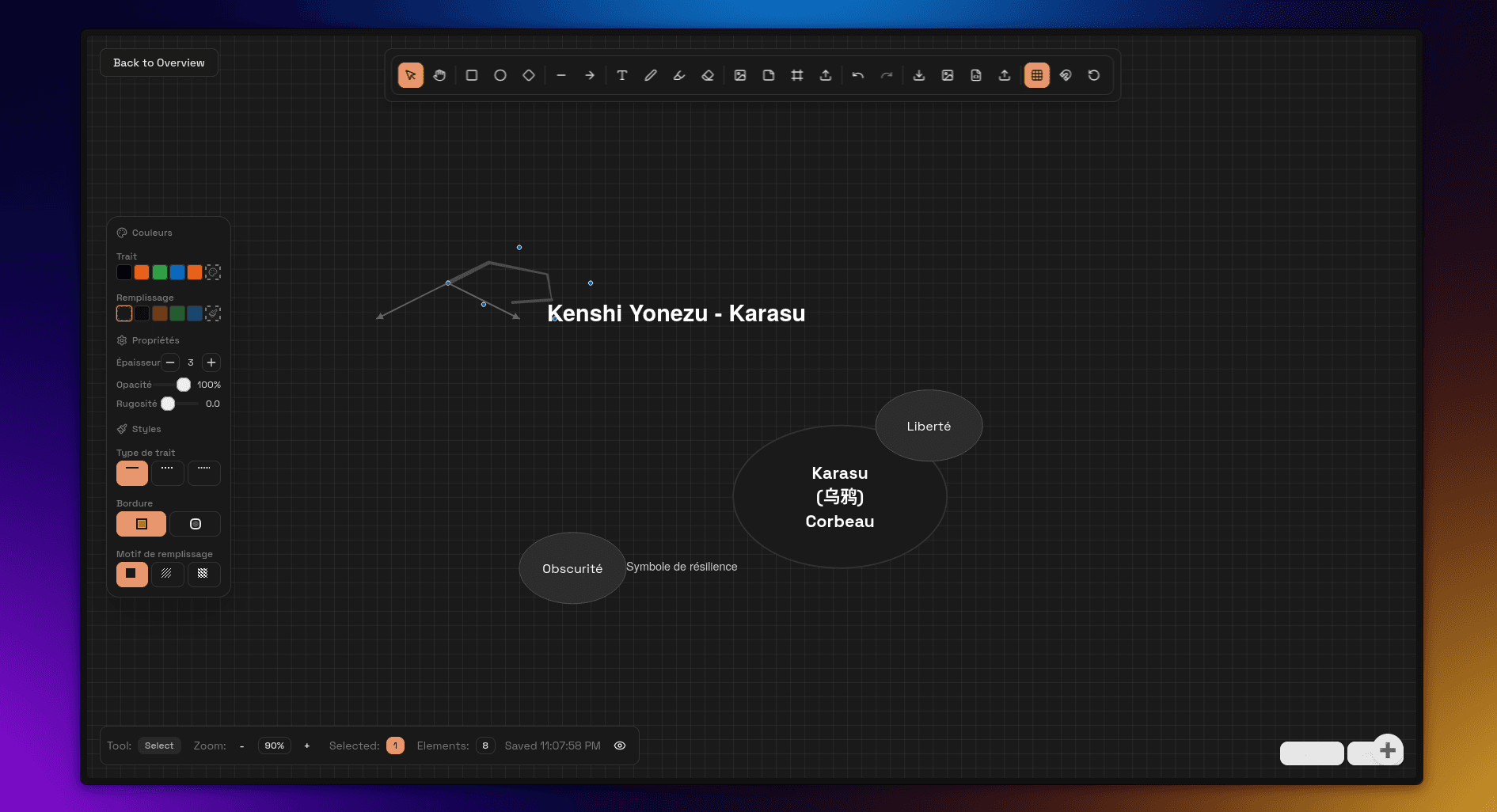Select the Diamond shape tool

click(x=529, y=75)
